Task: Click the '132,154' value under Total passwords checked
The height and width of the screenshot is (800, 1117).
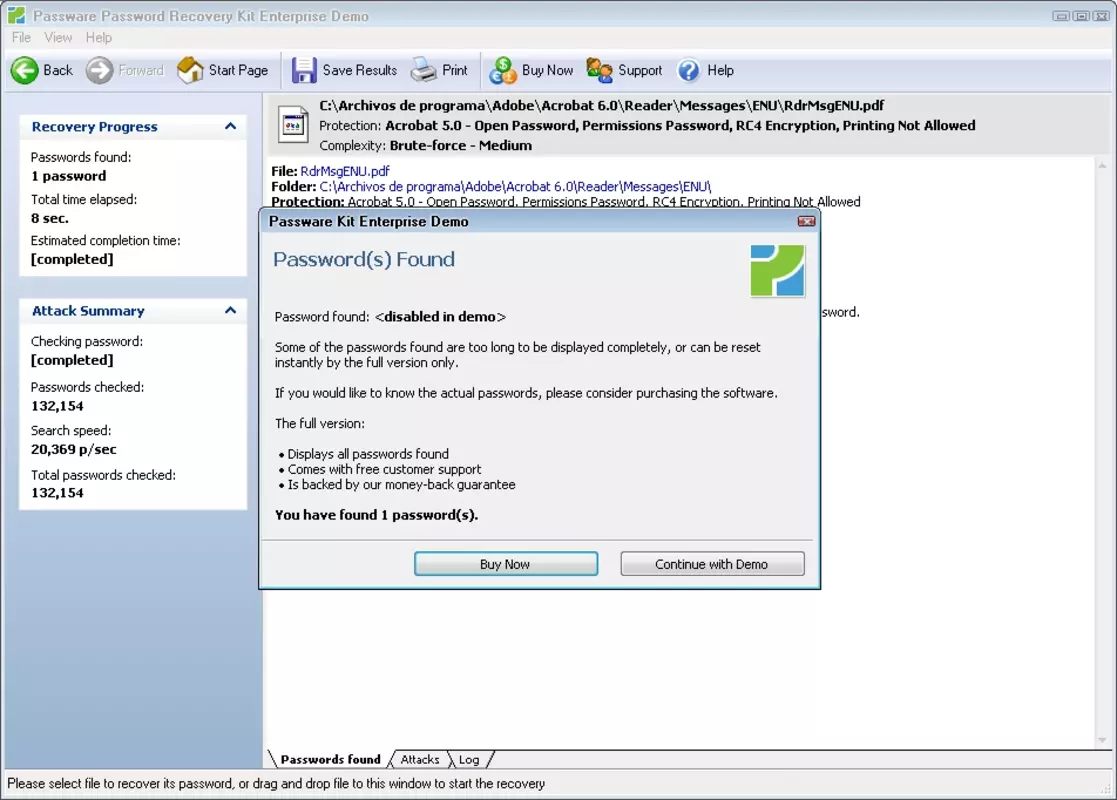Action: 57,493
